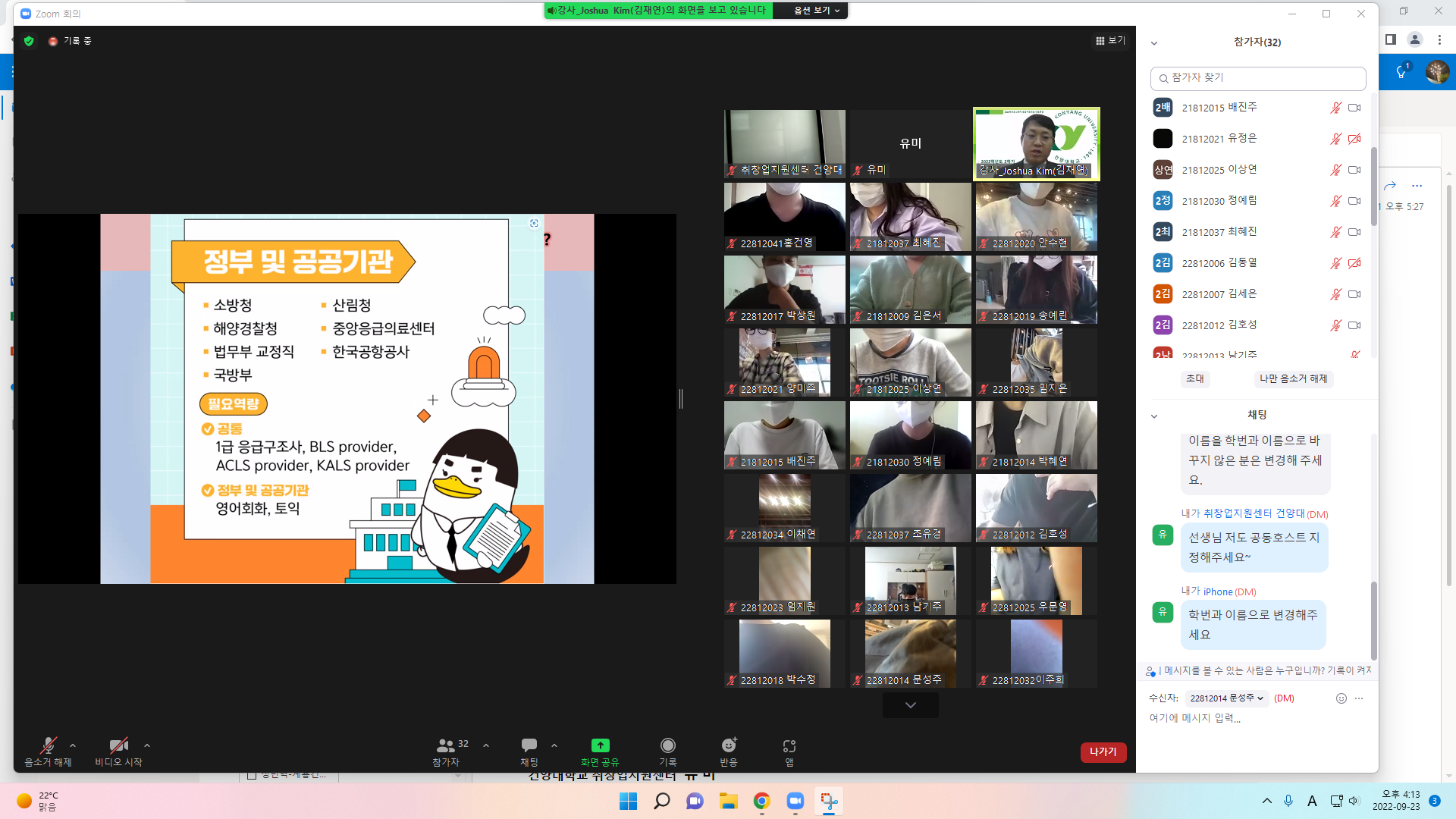The width and height of the screenshot is (1456, 819).
Task: Open the 보기 view layout menu
Action: click(x=1110, y=41)
